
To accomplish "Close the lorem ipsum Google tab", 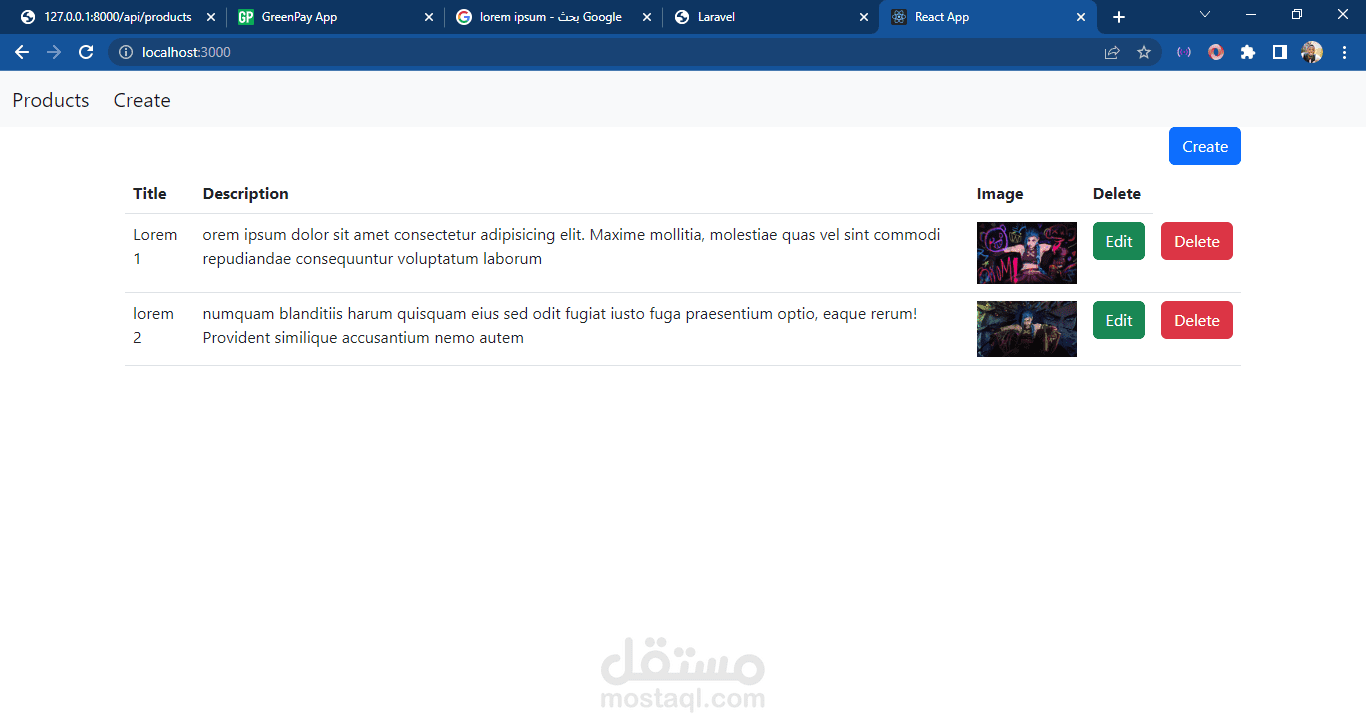I will point(647,17).
